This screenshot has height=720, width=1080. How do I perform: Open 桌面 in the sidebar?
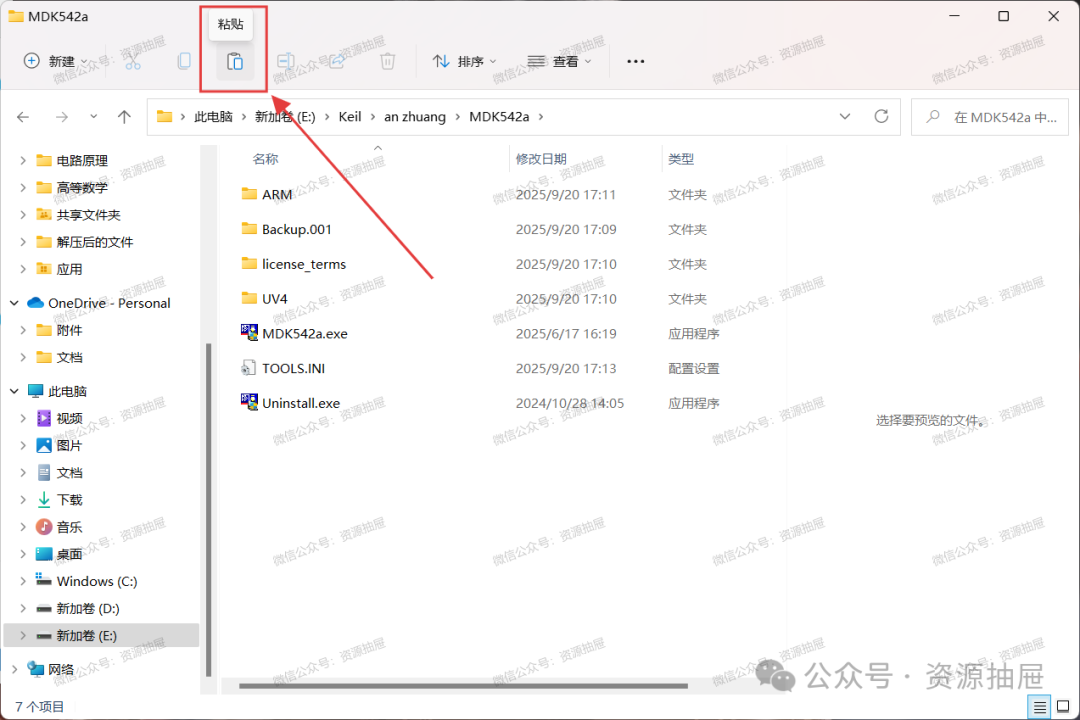coord(69,555)
